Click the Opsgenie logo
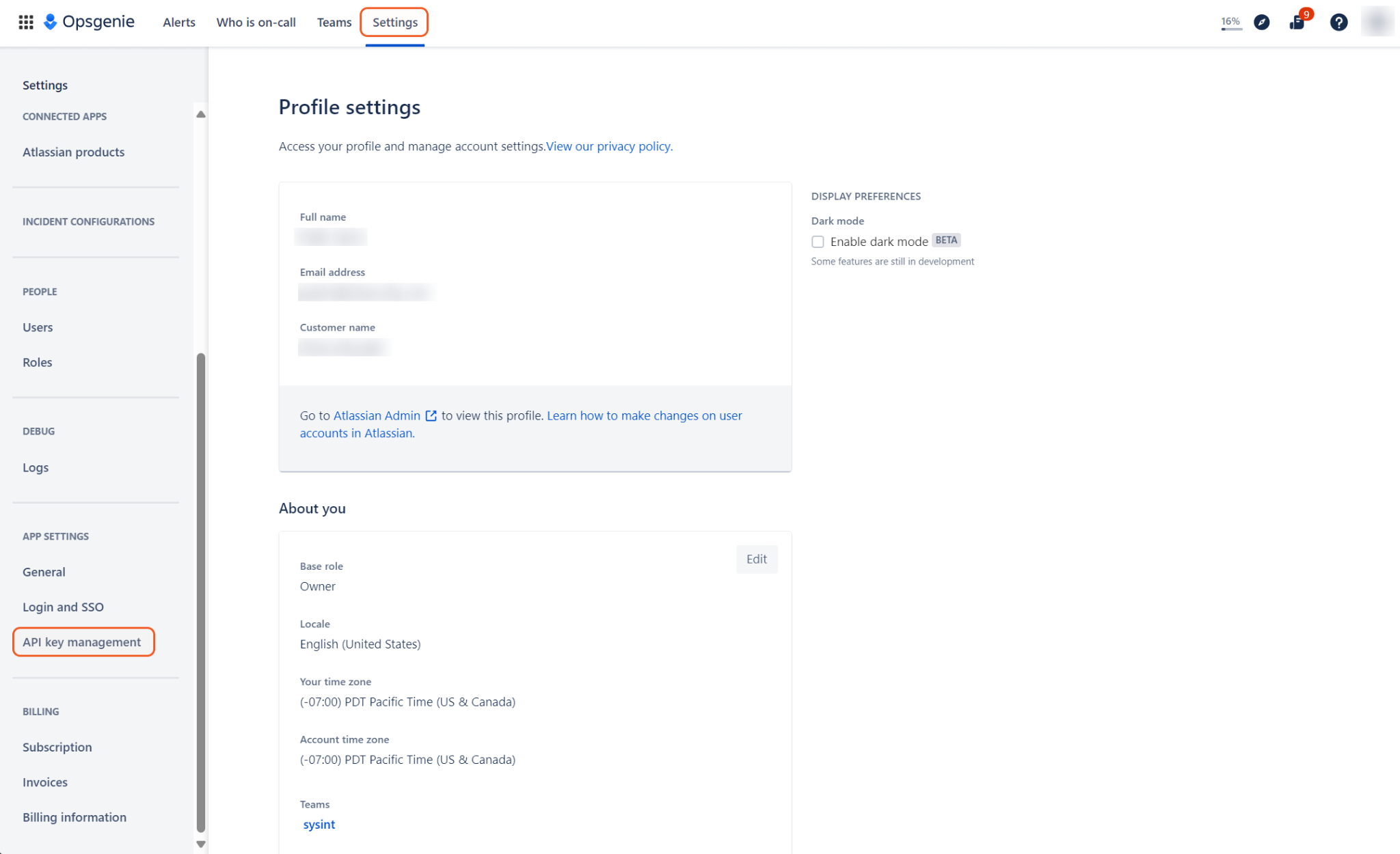The width and height of the screenshot is (1400, 854). [x=89, y=21]
